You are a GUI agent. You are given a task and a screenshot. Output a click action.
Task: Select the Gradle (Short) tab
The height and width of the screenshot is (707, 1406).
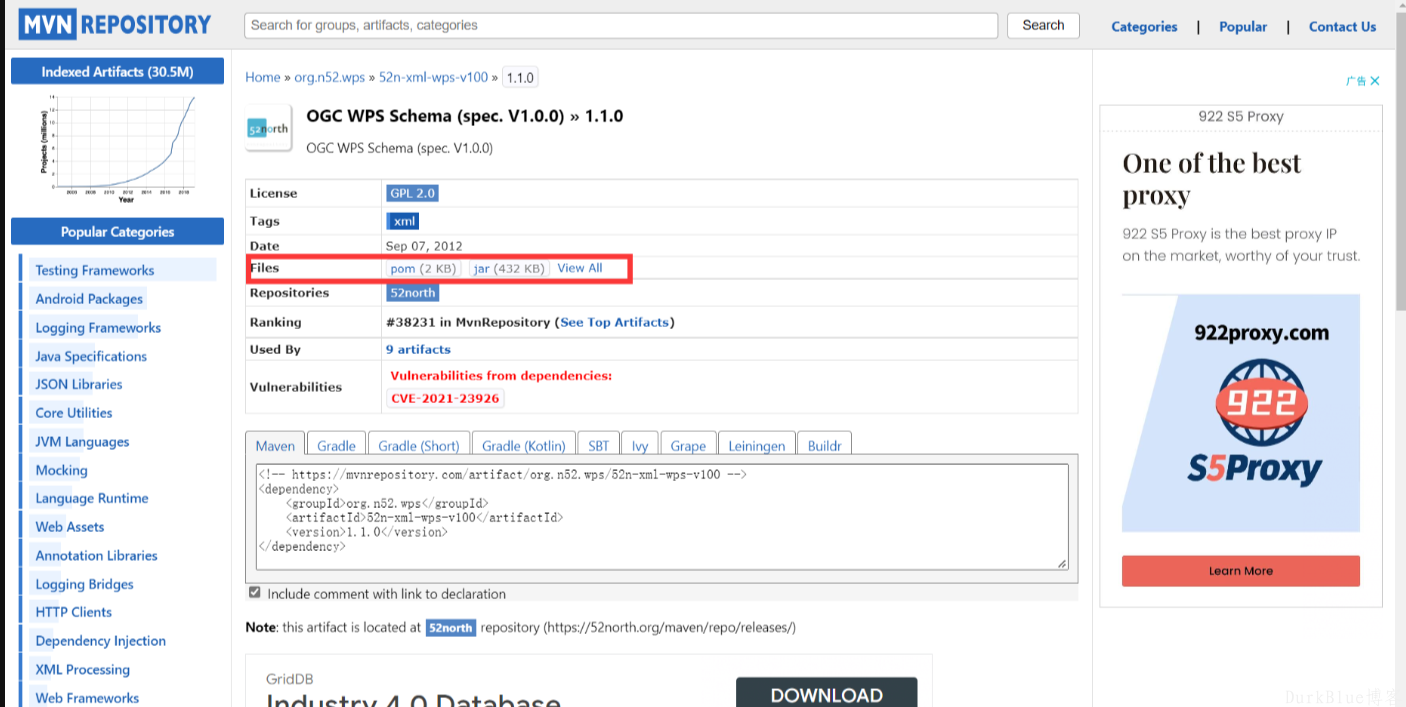tap(419, 446)
